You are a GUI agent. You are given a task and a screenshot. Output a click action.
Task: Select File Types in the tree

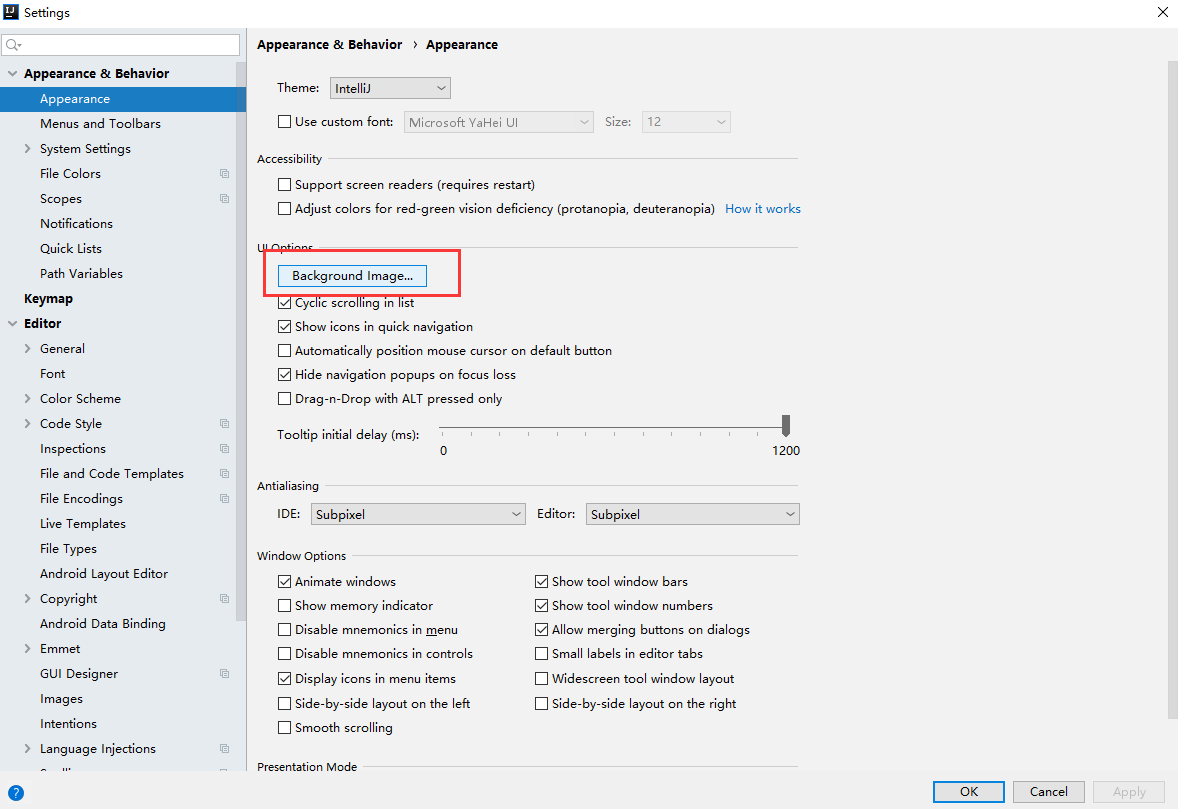click(x=68, y=548)
